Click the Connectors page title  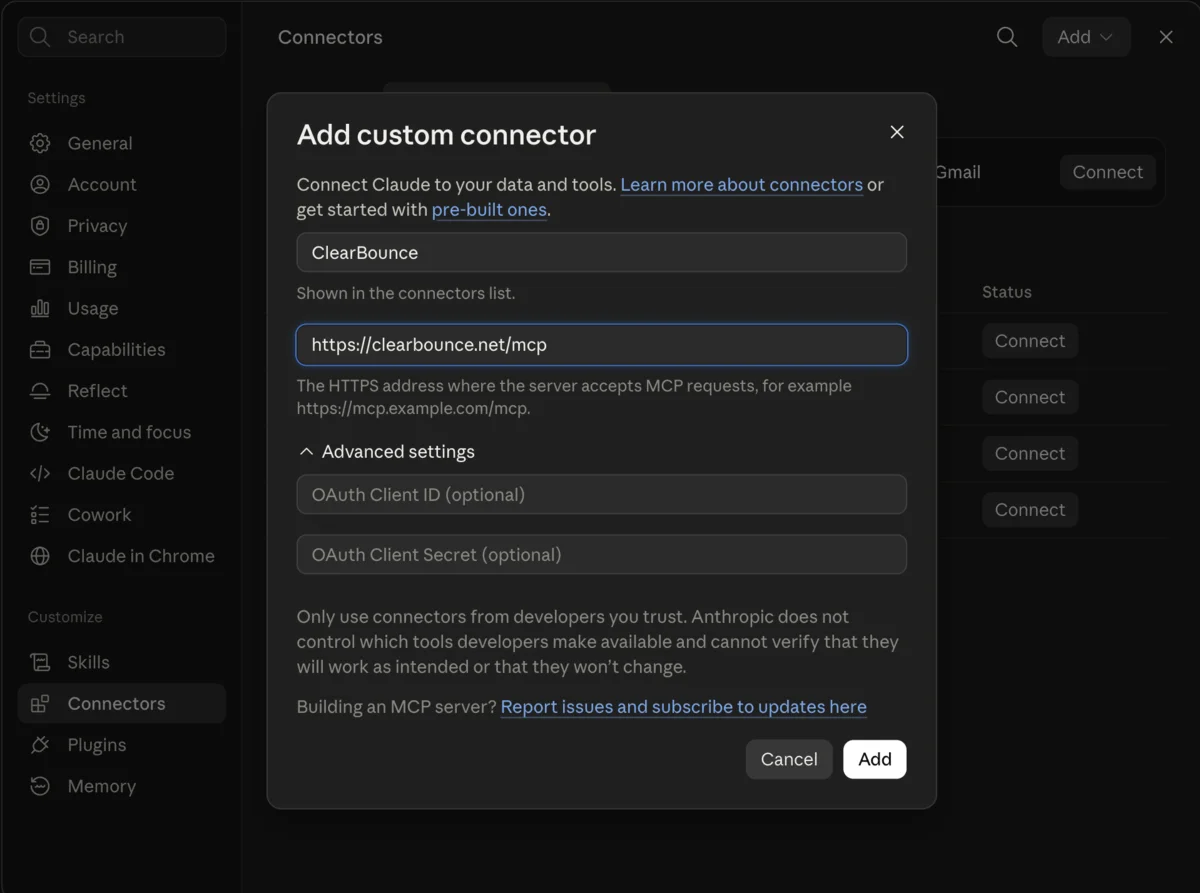click(330, 37)
